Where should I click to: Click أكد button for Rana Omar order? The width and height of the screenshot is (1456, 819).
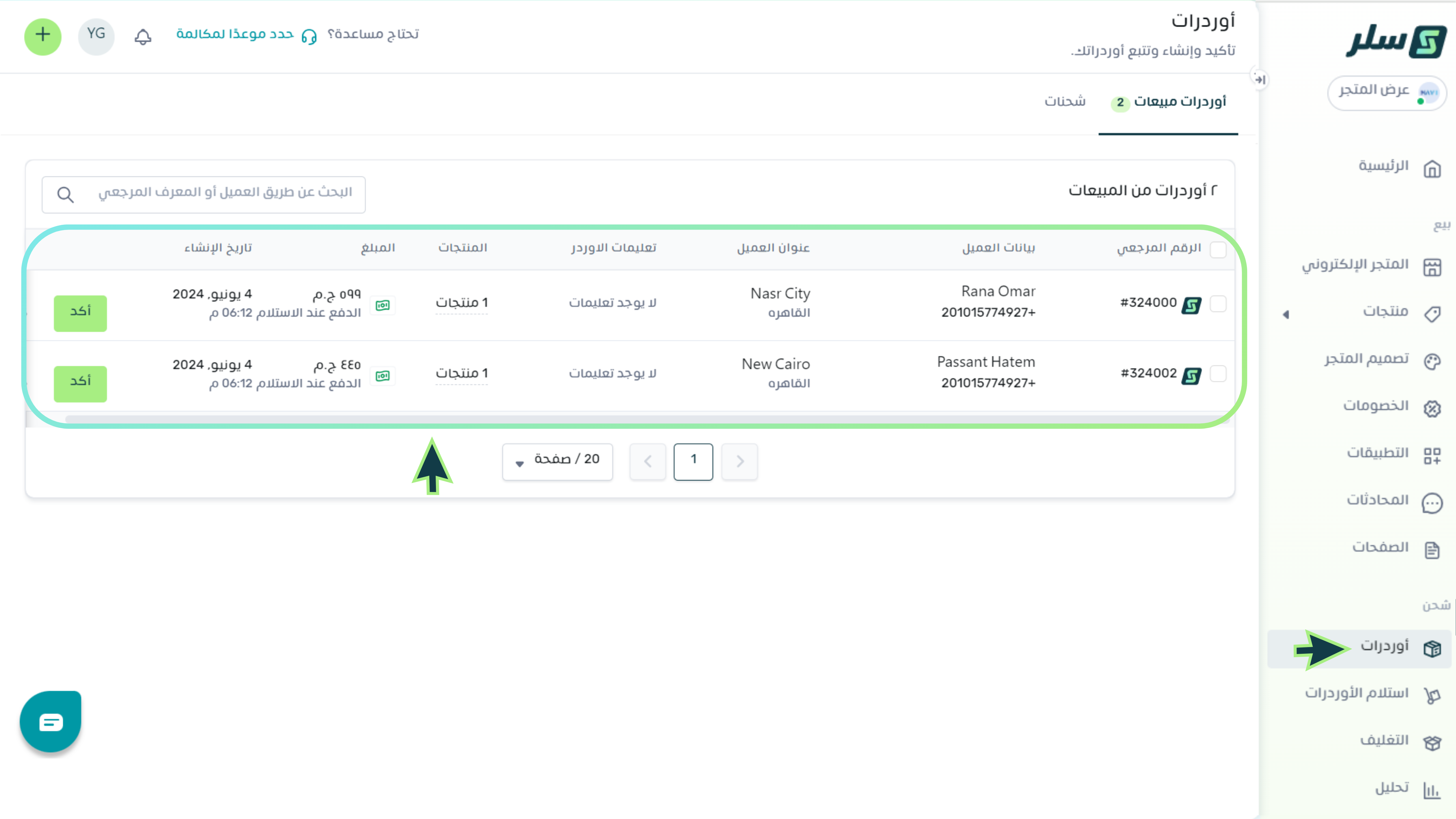click(x=80, y=313)
